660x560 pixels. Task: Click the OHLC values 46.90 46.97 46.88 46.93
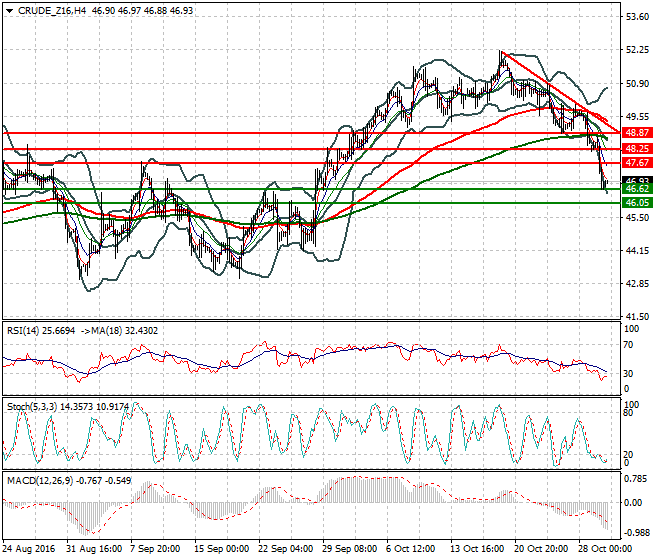pos(142,11)
